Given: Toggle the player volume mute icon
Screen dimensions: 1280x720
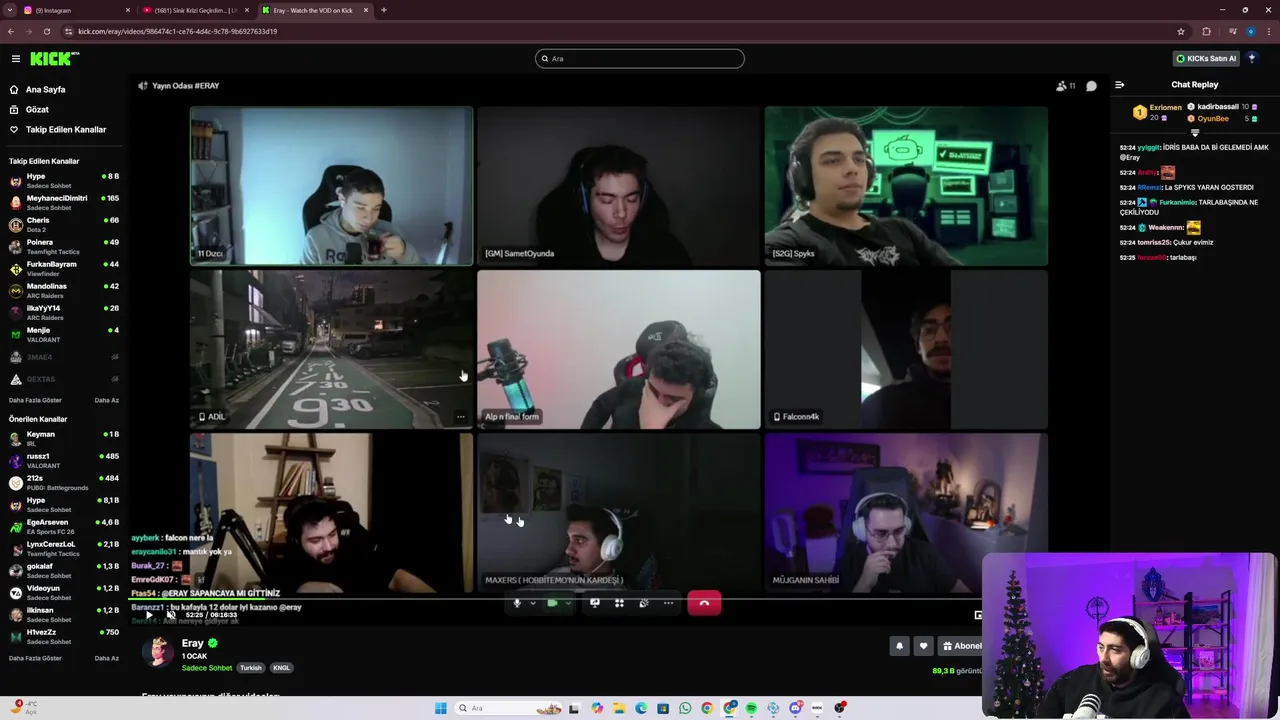Looking at the screenshot, I should click(x=171, y=615).
